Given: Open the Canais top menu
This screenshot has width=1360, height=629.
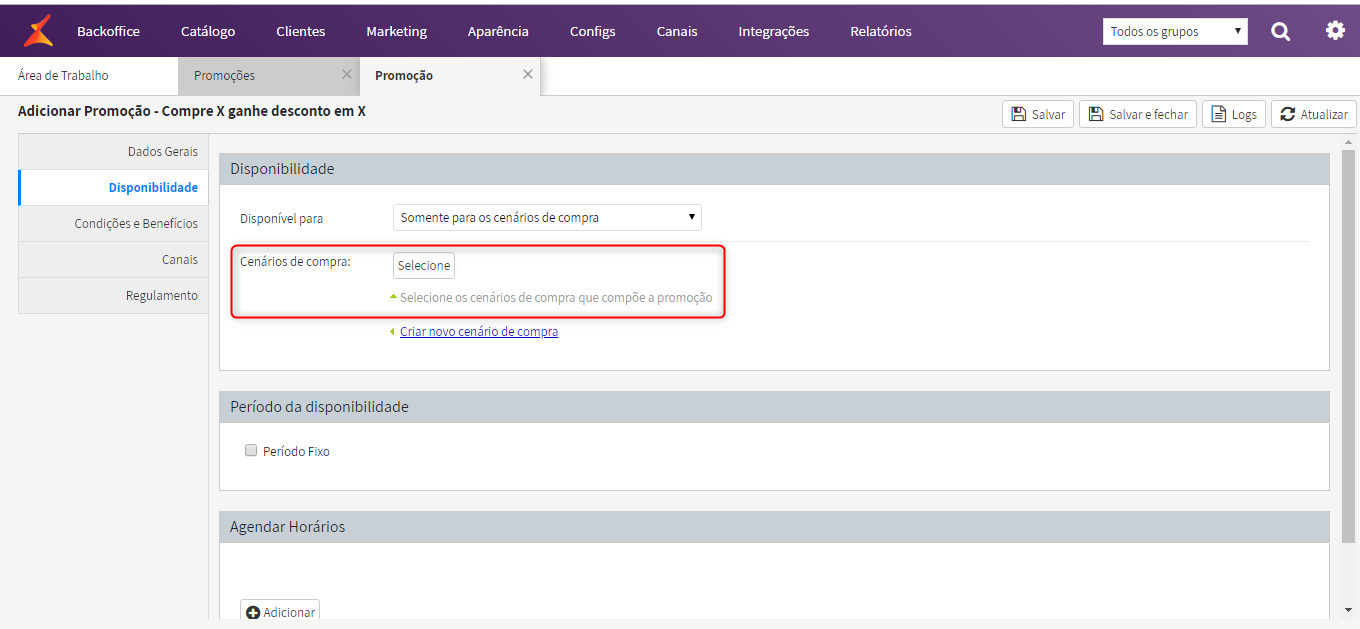Looking at the screenshot, I should (677, 31).
